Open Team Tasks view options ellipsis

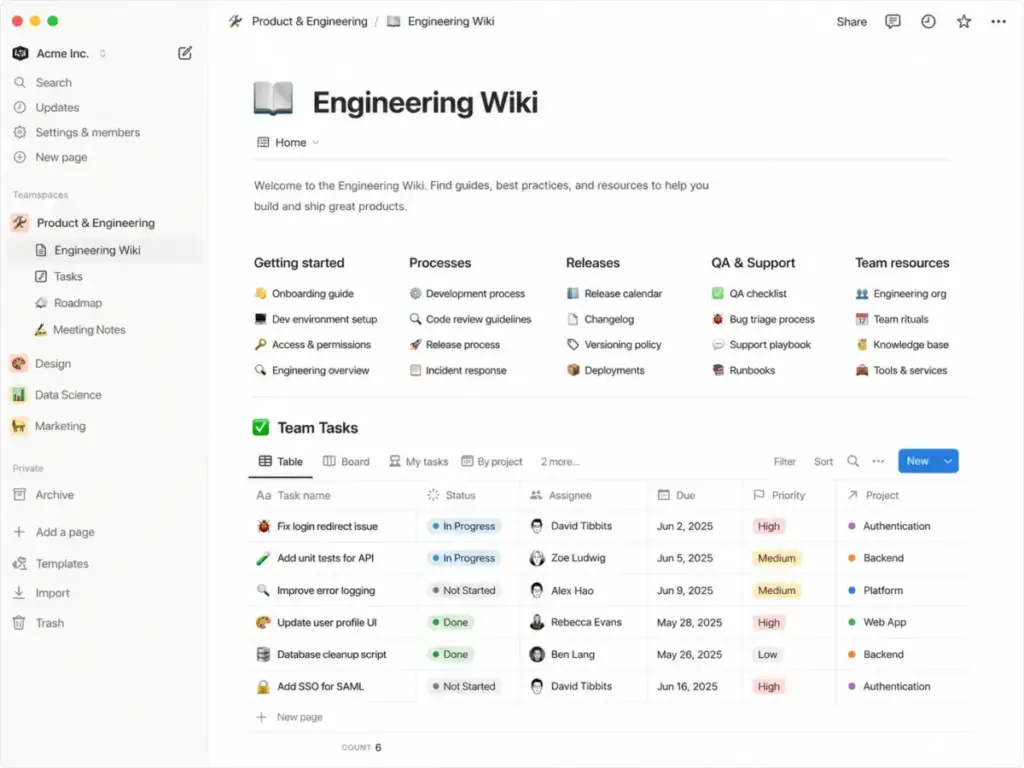[x=878, y=461]
